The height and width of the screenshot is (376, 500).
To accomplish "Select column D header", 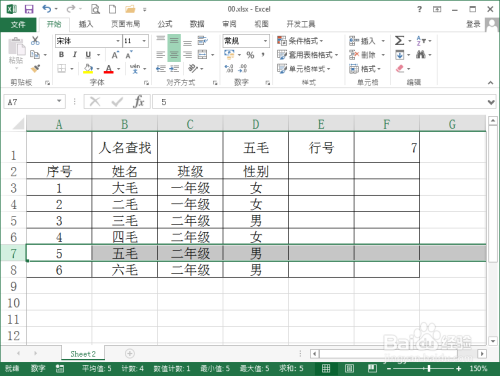I will point(256,124).
